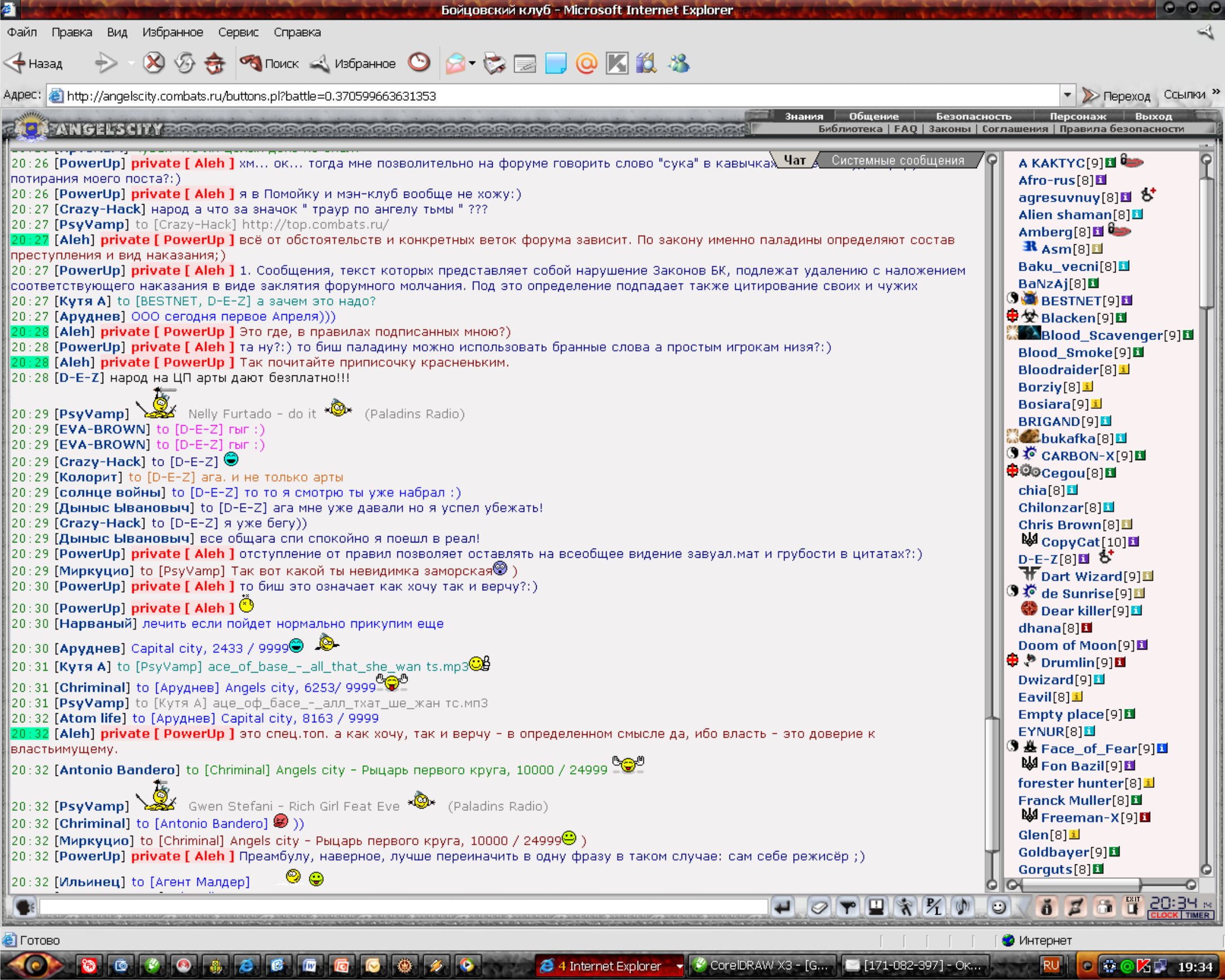Open the Вид menu
The width and height of the screenshot is (1225, 980).
pos(117,32)
